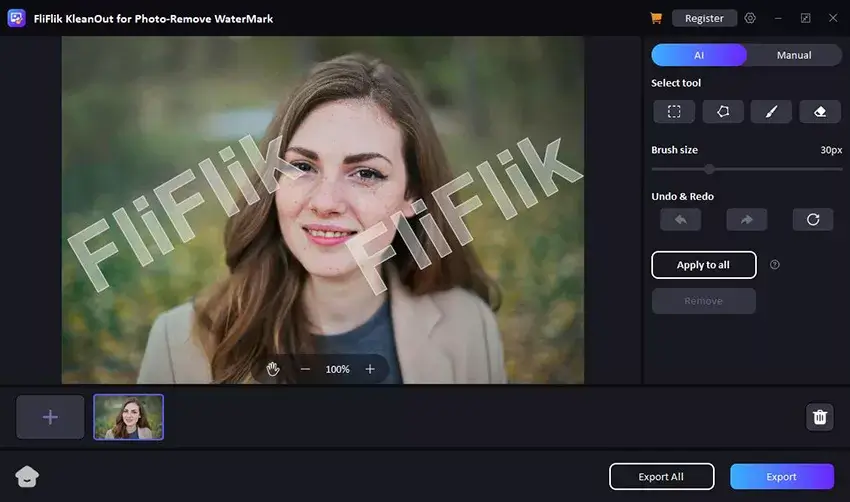Activate the hand pan tool
The width and height of the screenshot is (850, 502).
tap(273, 369)
